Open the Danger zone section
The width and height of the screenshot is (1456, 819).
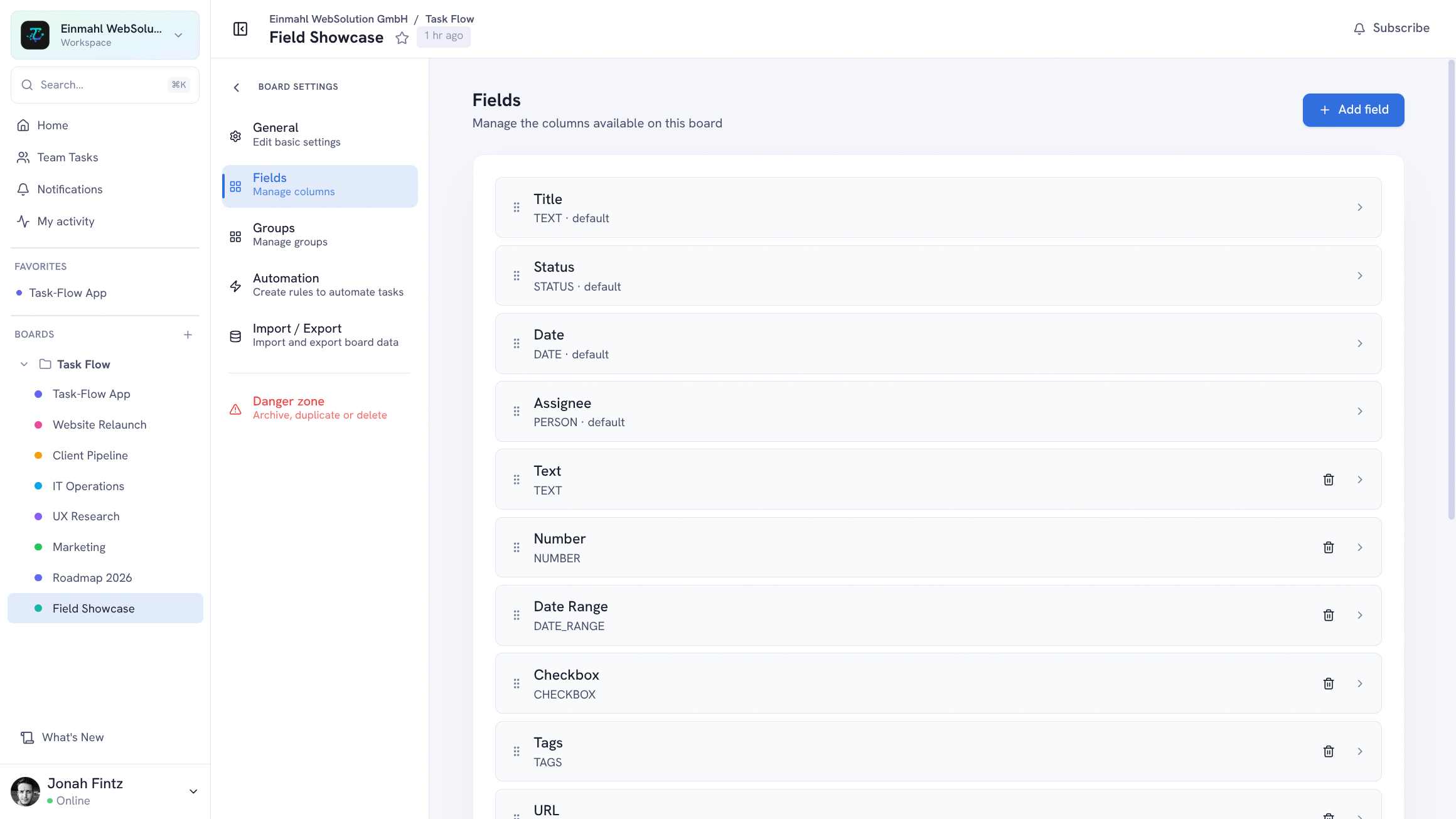click(x=320, y=408)
